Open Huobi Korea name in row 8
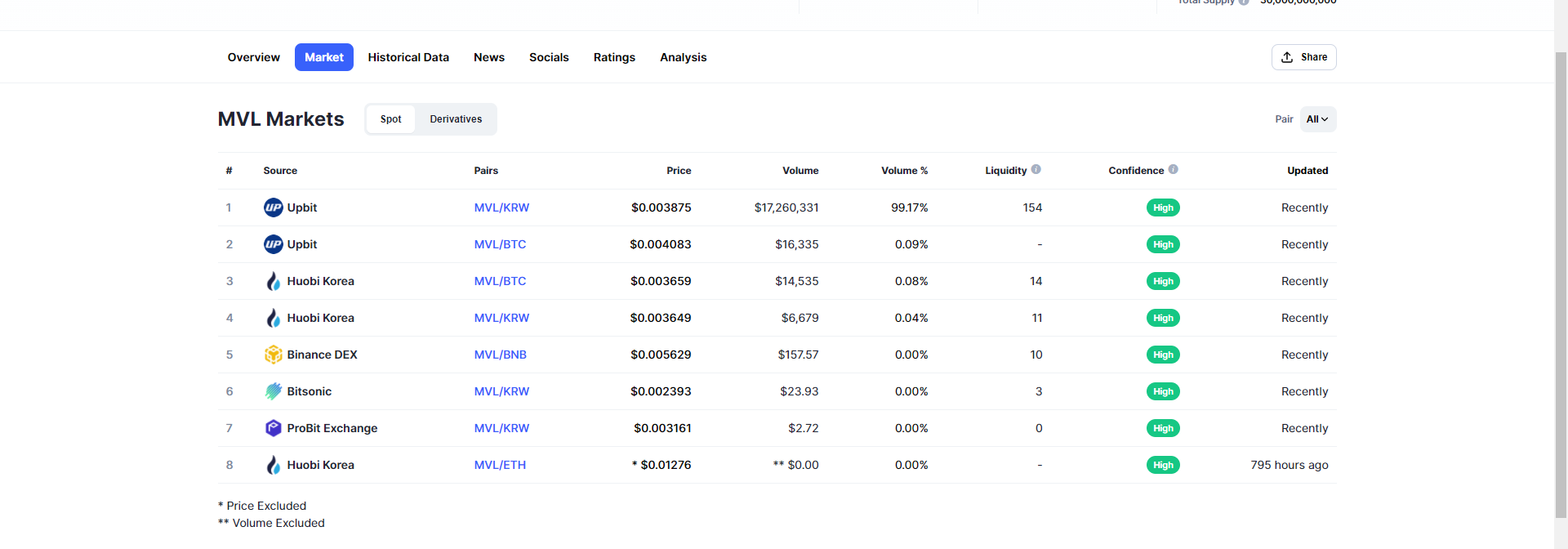The height and width of the screenshot is (549, 1568). click(x=320, y=465)
